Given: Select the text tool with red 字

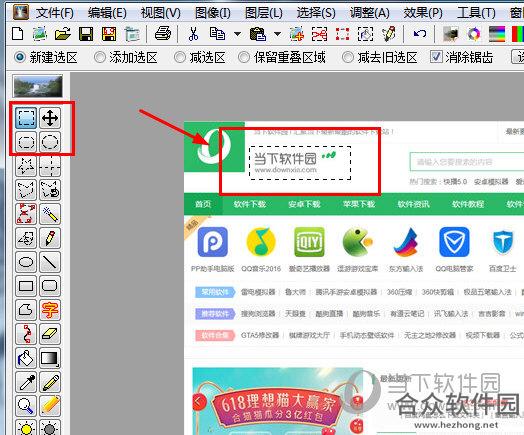Looking at the screenshot, I should [x=50, y=310].
